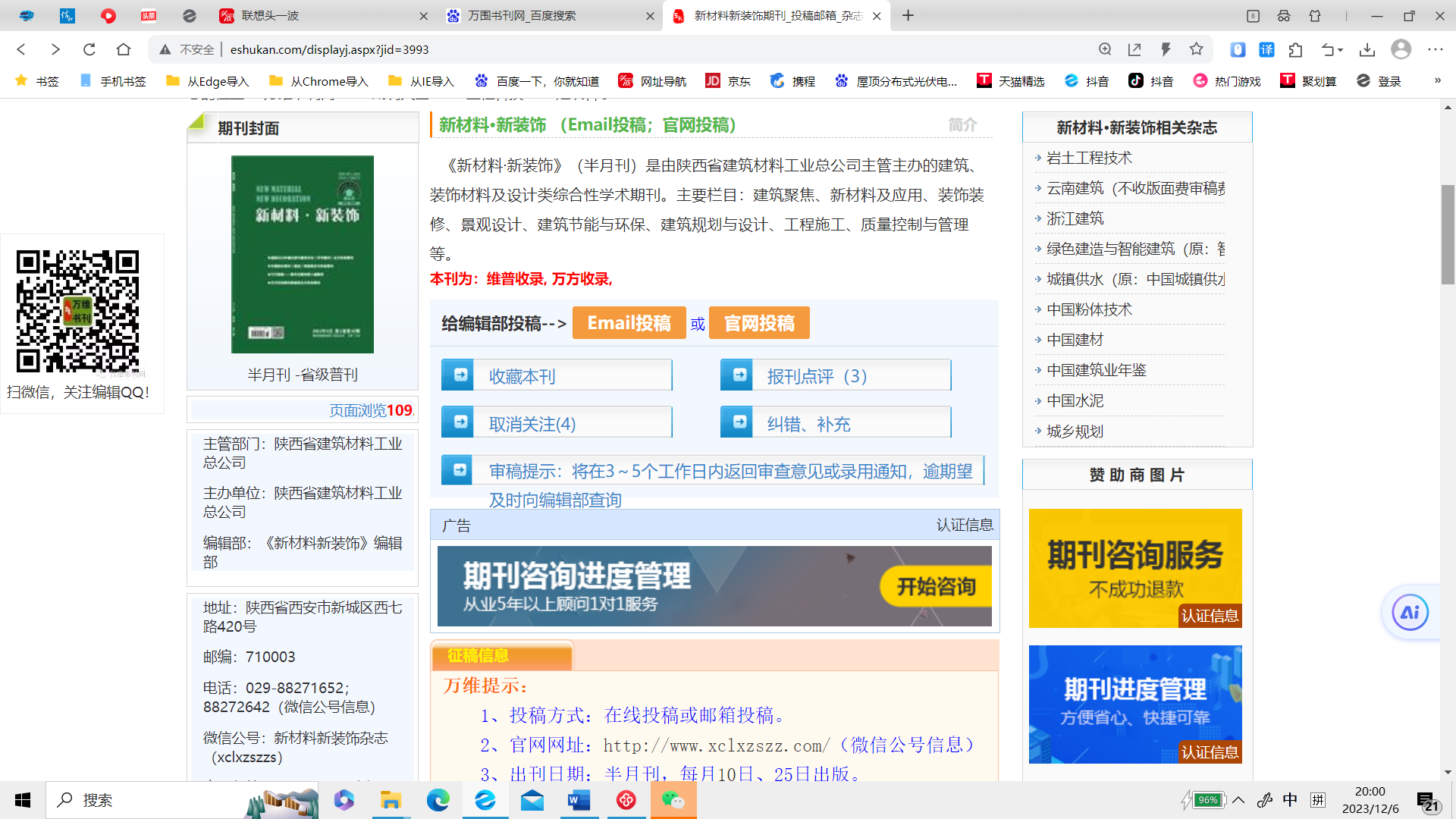Open the 中国粉体技术 related journal
This screenshot has height=819, width=1456.
1089,309
